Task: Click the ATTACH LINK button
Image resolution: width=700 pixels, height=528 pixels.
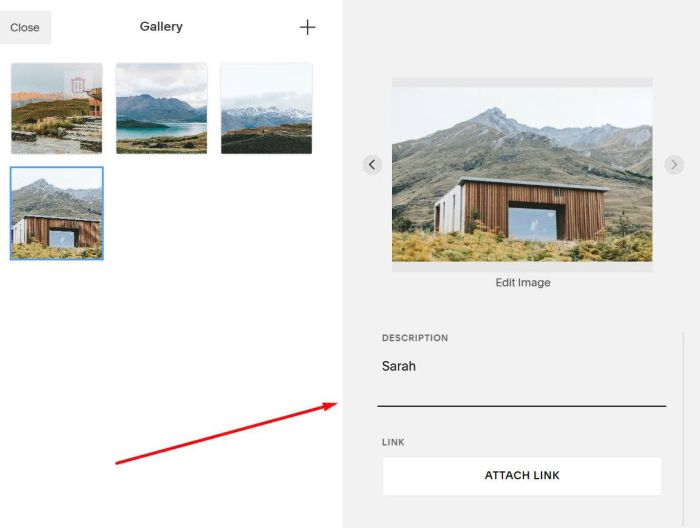Action: tap(522, 475)
